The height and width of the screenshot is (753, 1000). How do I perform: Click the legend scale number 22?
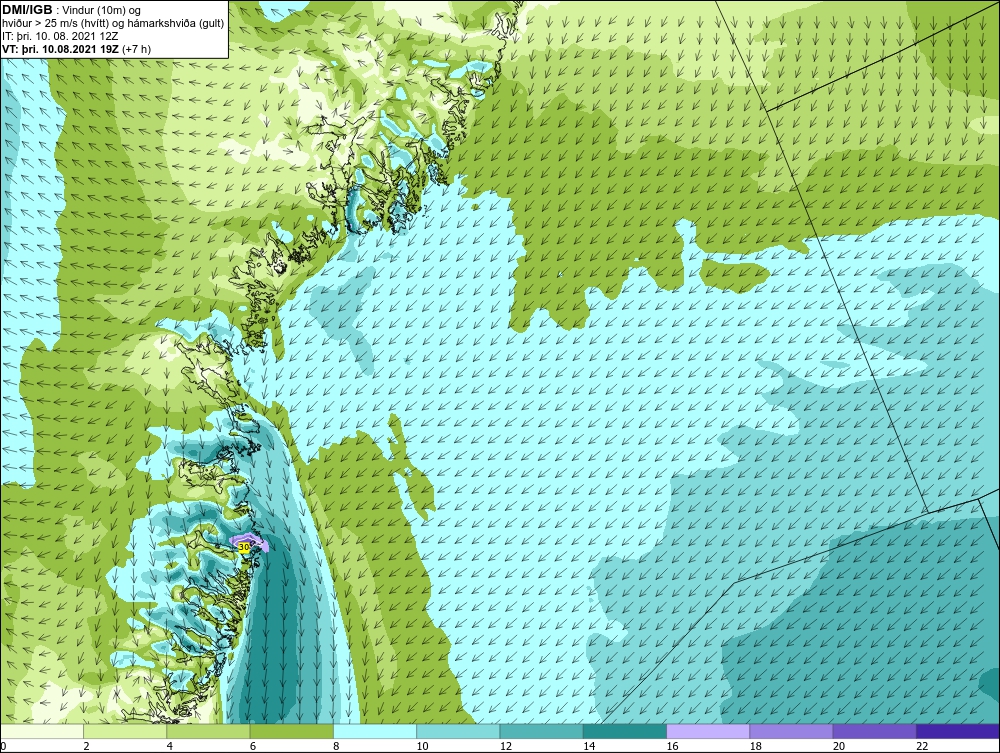[x=922, y=746]
